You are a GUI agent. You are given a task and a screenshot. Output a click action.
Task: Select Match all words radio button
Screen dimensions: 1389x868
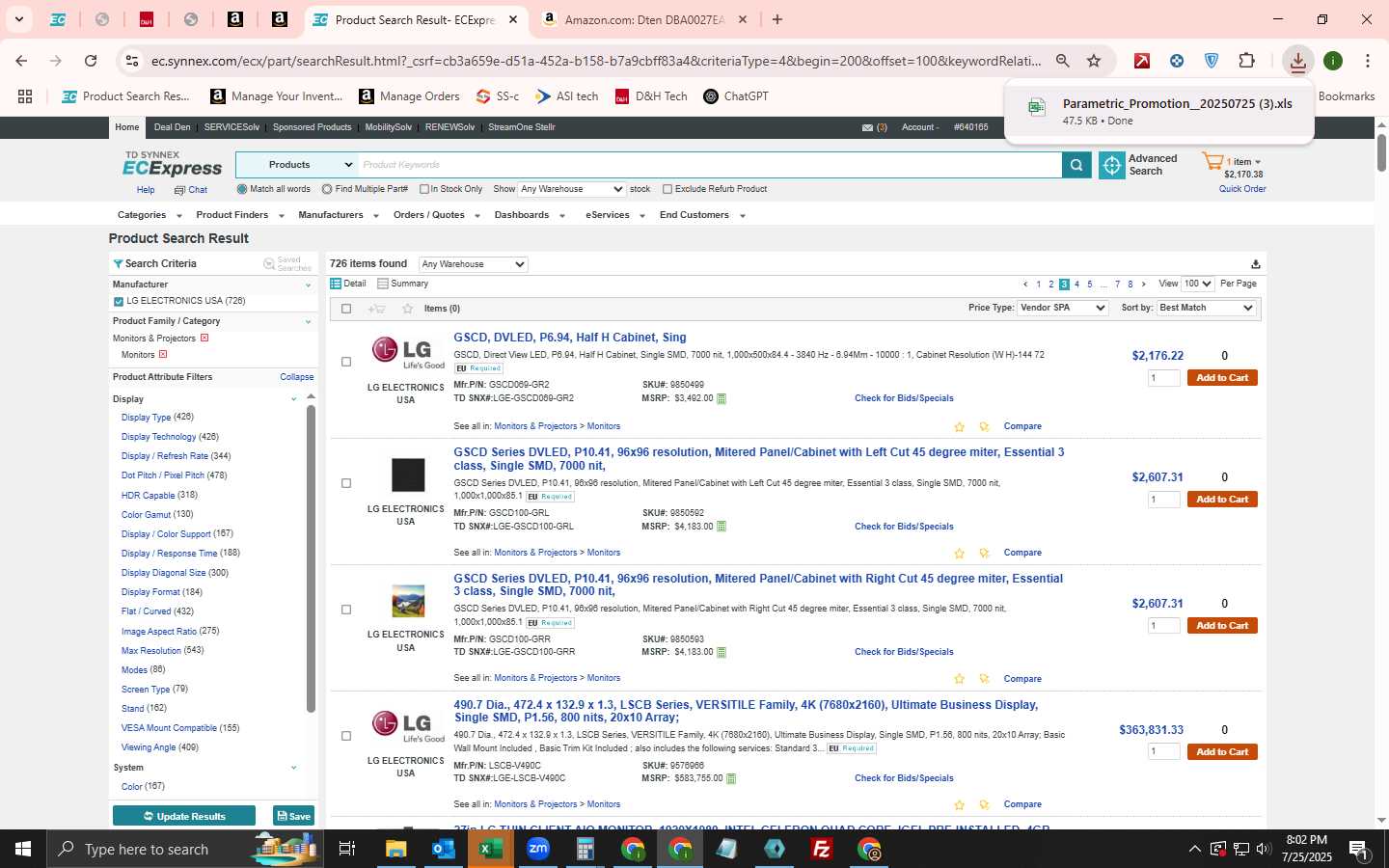click(x=242, y=189)
